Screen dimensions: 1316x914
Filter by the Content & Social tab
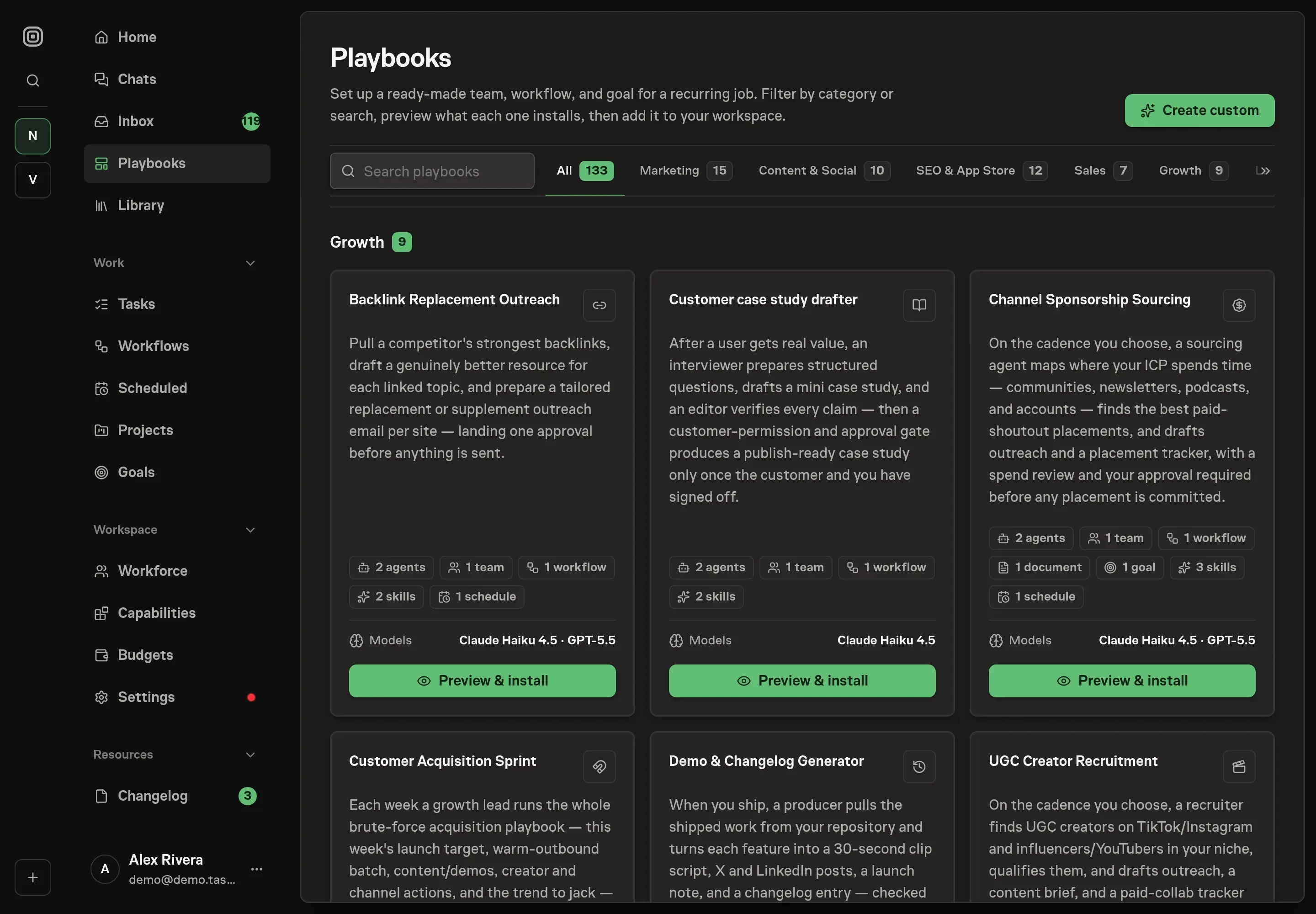click(x=824, y=170)
